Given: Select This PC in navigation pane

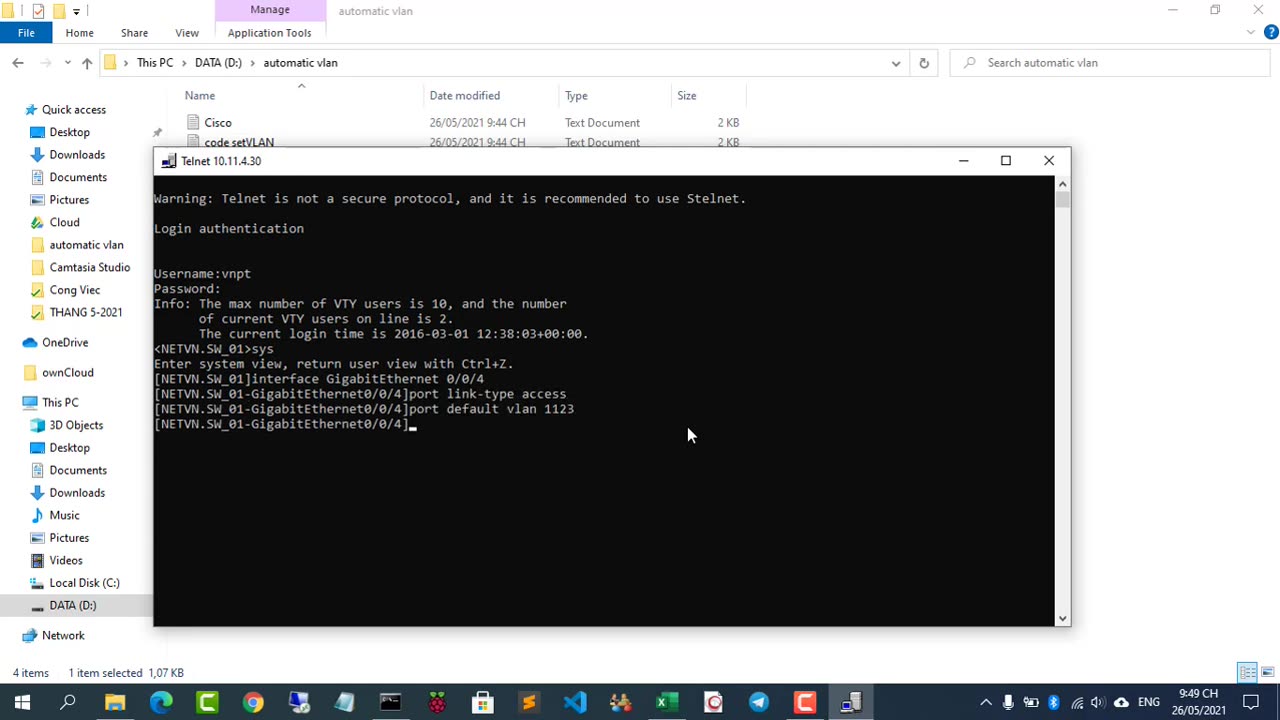Looking at the screenshot, I should [x=60, y=402].
